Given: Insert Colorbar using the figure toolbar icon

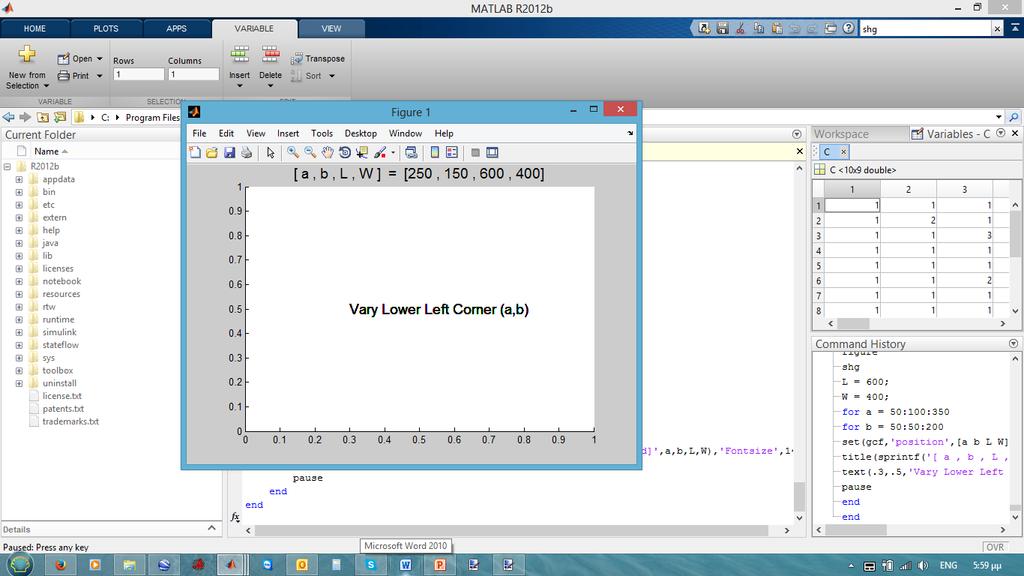Looking at the screenshot, I should 434,152.
